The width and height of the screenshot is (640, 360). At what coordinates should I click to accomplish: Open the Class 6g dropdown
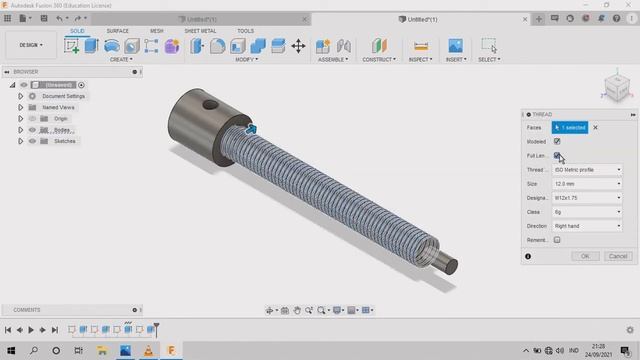587,212
